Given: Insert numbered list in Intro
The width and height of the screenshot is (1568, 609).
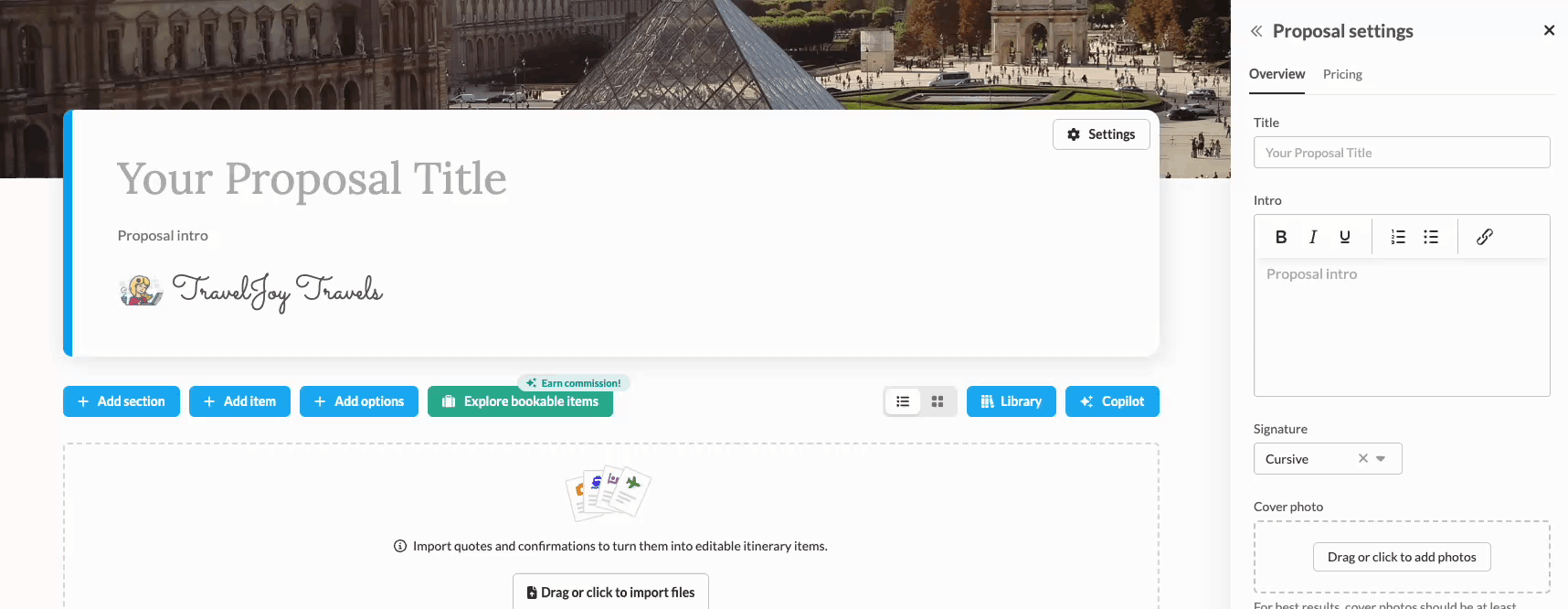Looking at the screenshot, I should [x=1398, y=237].
